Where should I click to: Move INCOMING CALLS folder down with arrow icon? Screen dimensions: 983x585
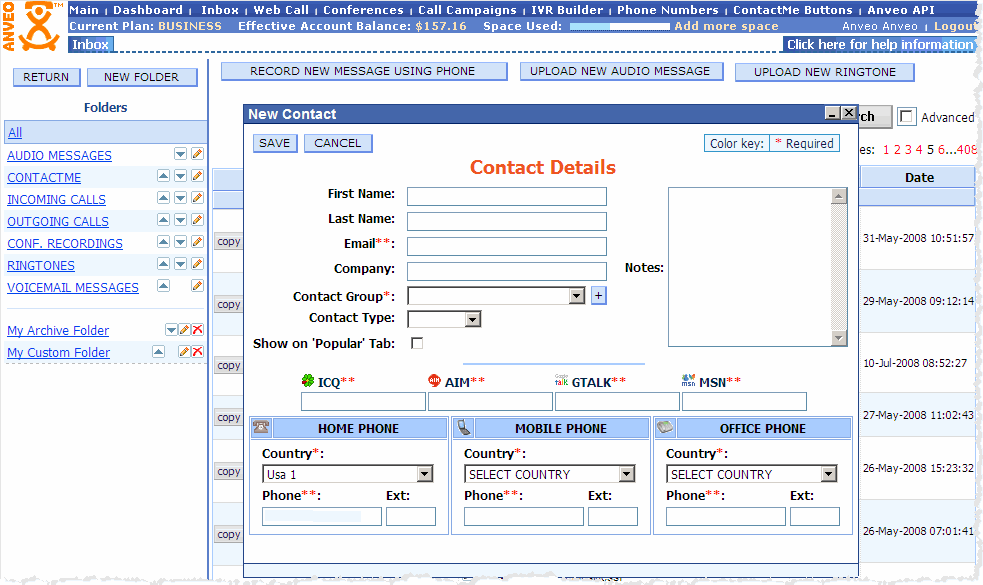point(181,198)
